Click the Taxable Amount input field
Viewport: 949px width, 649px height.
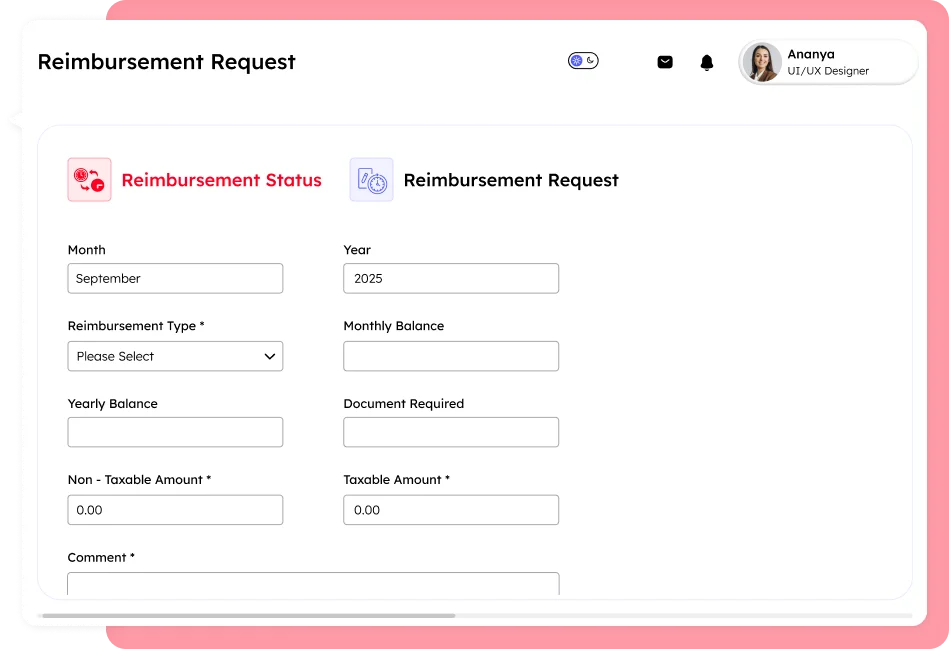click(x=450, y=510)
